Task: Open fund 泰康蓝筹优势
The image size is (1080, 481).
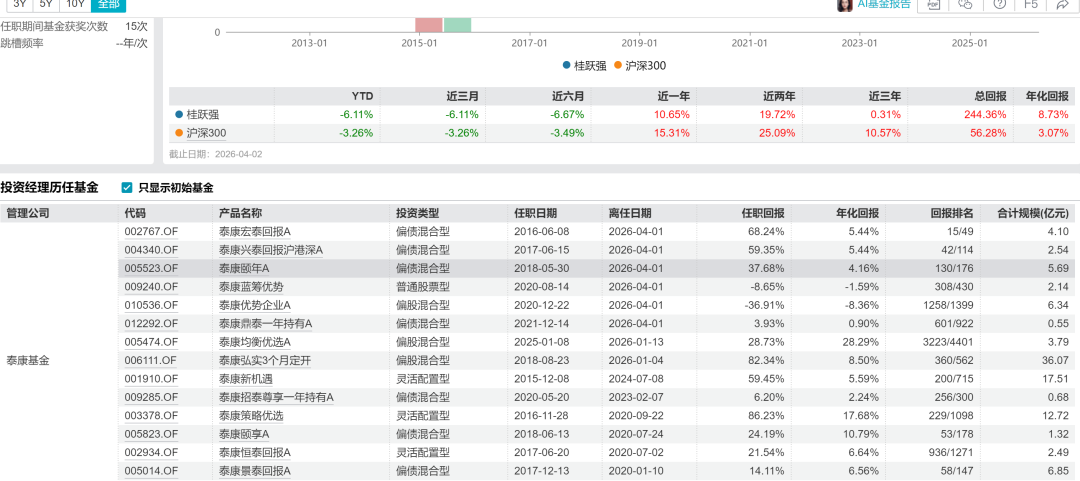Action: coord(251,287)
